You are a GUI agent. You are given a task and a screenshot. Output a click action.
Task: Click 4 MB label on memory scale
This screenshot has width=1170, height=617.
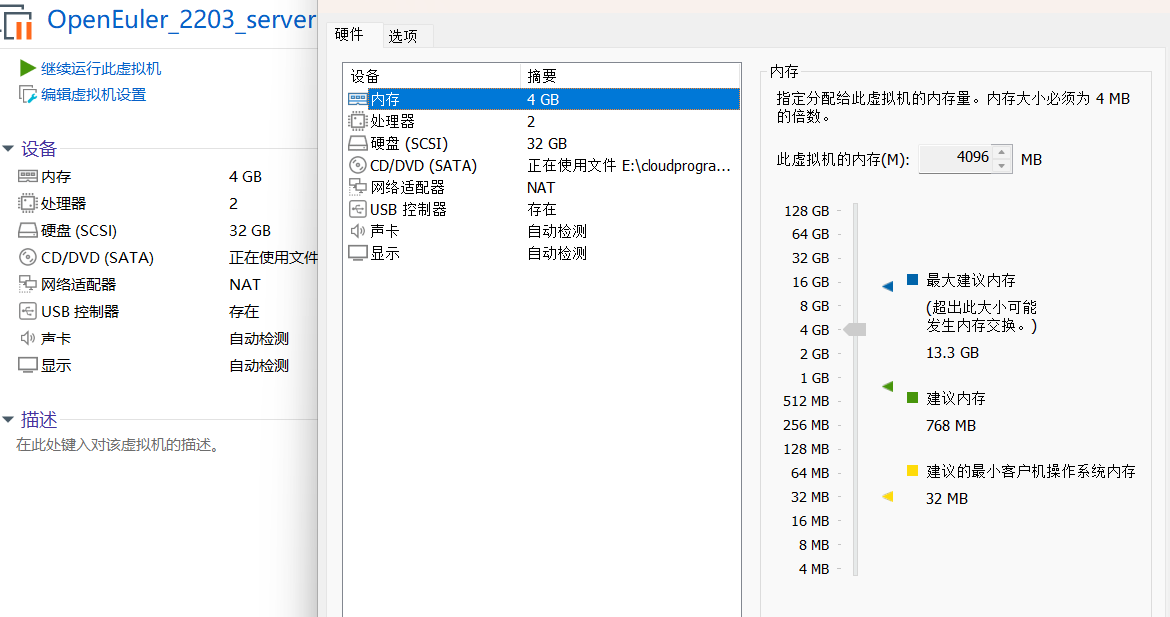[814, 569]
